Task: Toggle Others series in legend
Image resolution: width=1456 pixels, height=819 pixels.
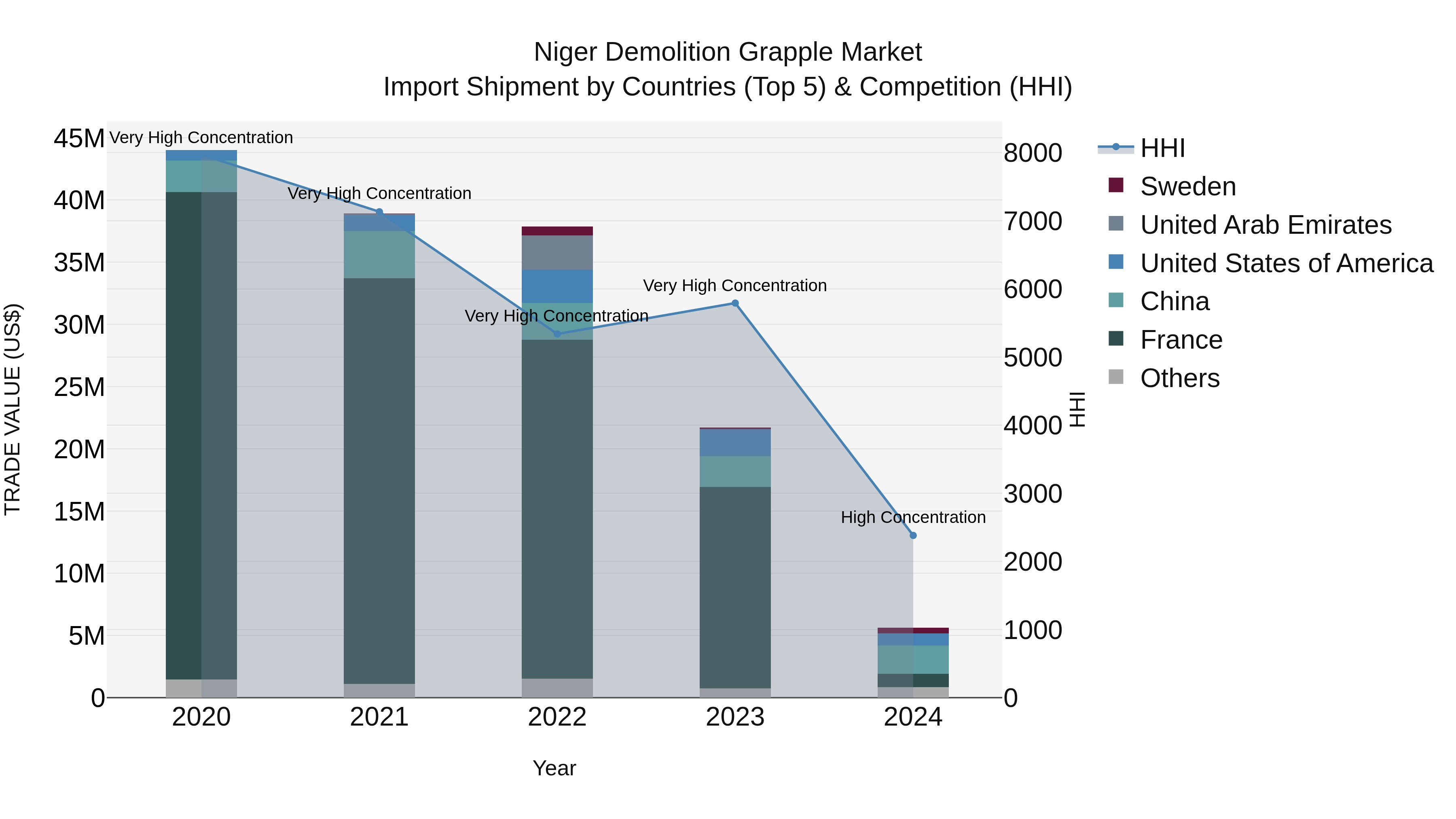Action: pyautogui.click(x=1164, y=378)
